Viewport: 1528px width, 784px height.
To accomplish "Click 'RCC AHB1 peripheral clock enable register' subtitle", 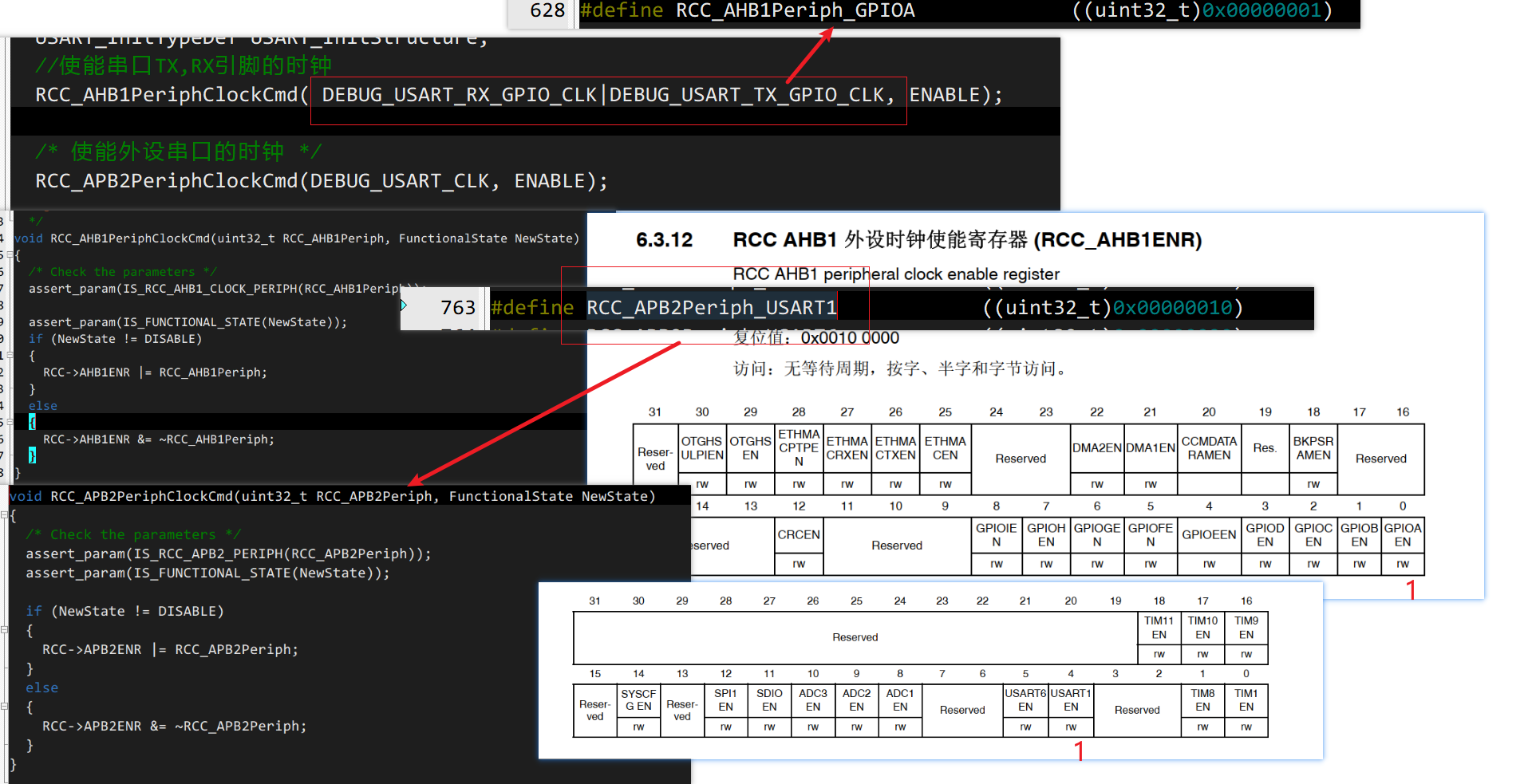I will click(896, 274).
